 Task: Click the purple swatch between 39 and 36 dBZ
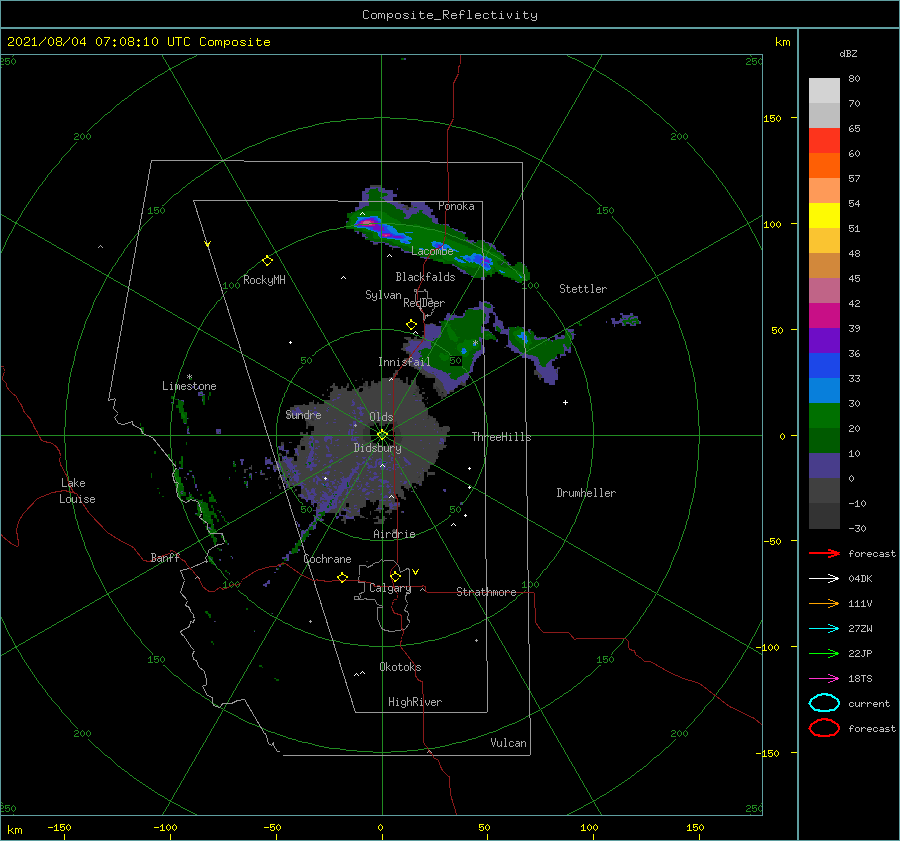tap(824, 341)
